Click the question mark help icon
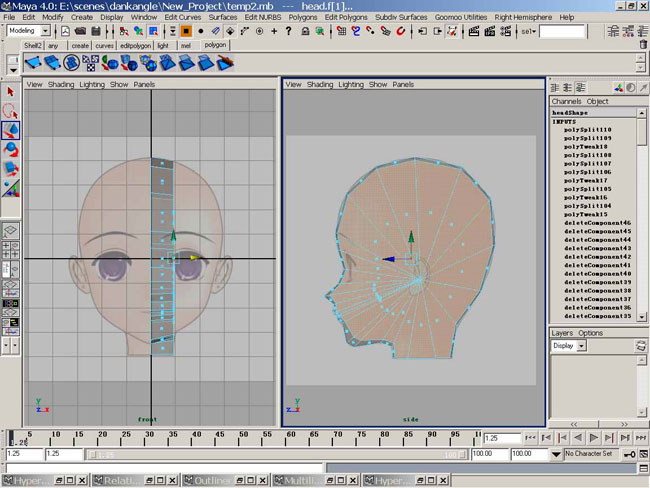Screen dimensions: 650x488 [289, 31]
